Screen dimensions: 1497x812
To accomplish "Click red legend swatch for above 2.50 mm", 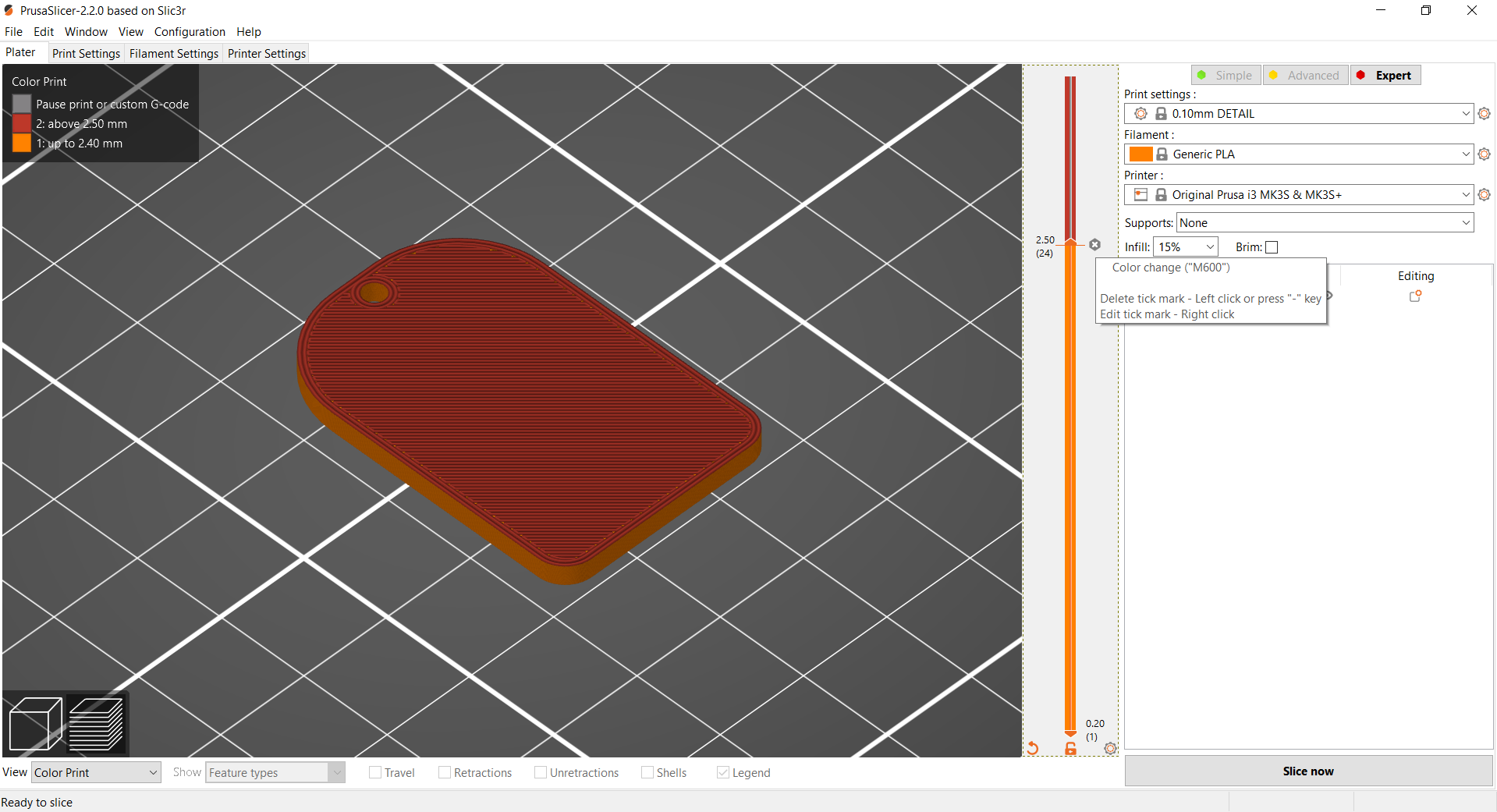I will click(22, 123).
